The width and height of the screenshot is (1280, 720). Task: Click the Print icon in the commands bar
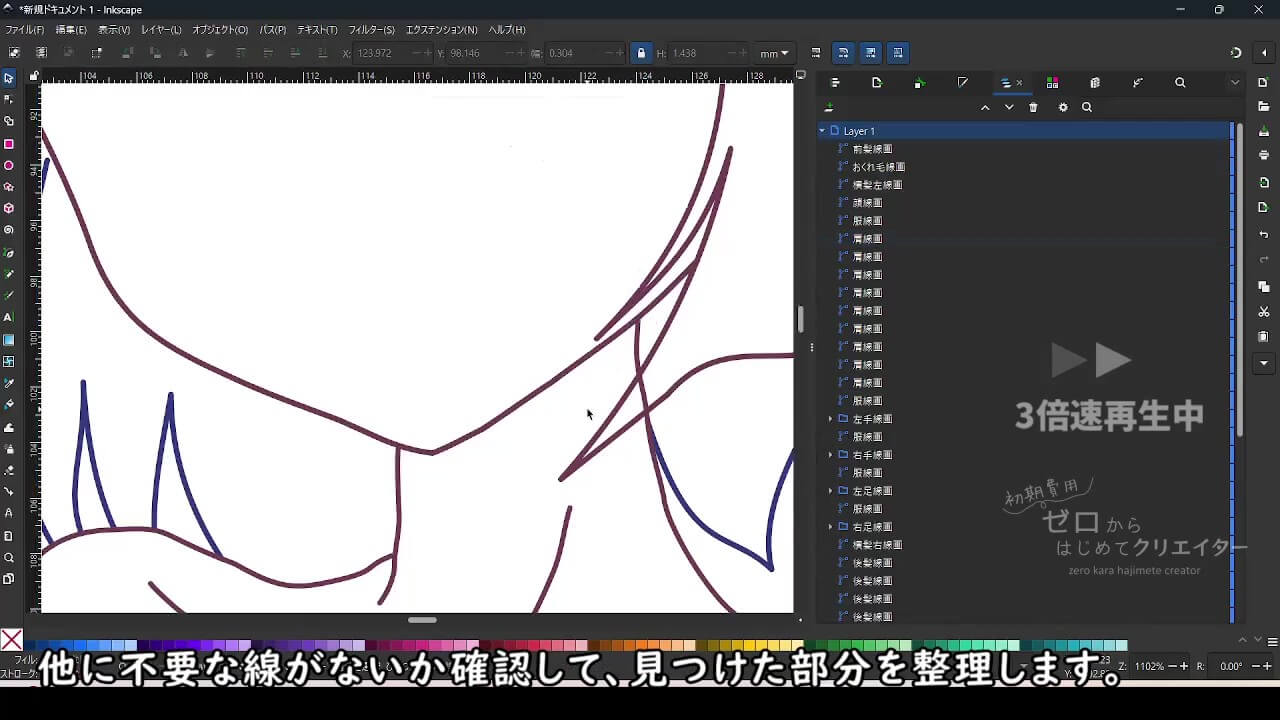[x=1264, y=155]
